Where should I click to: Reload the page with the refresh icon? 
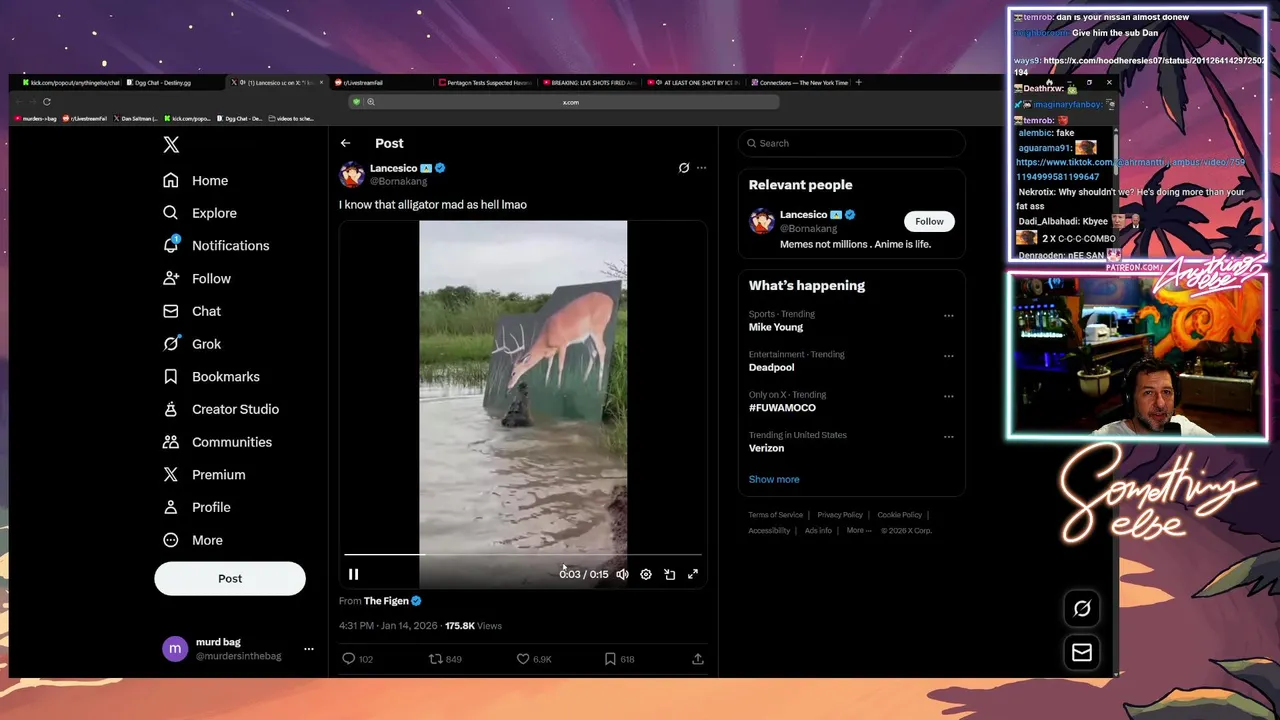point(46,102)
